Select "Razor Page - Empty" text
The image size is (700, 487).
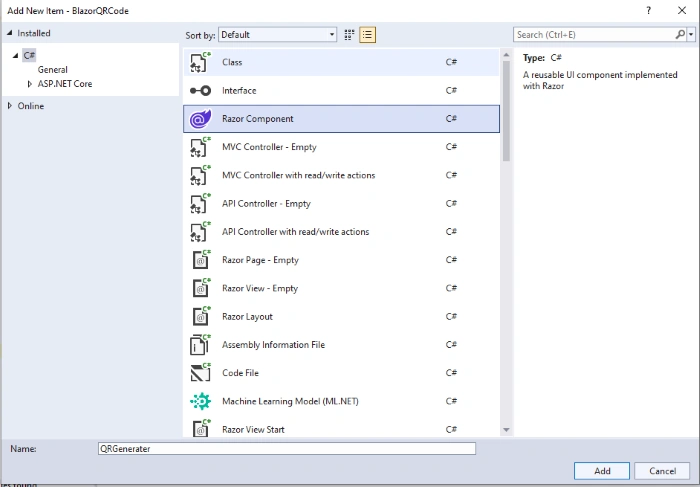tap(260, 260)
